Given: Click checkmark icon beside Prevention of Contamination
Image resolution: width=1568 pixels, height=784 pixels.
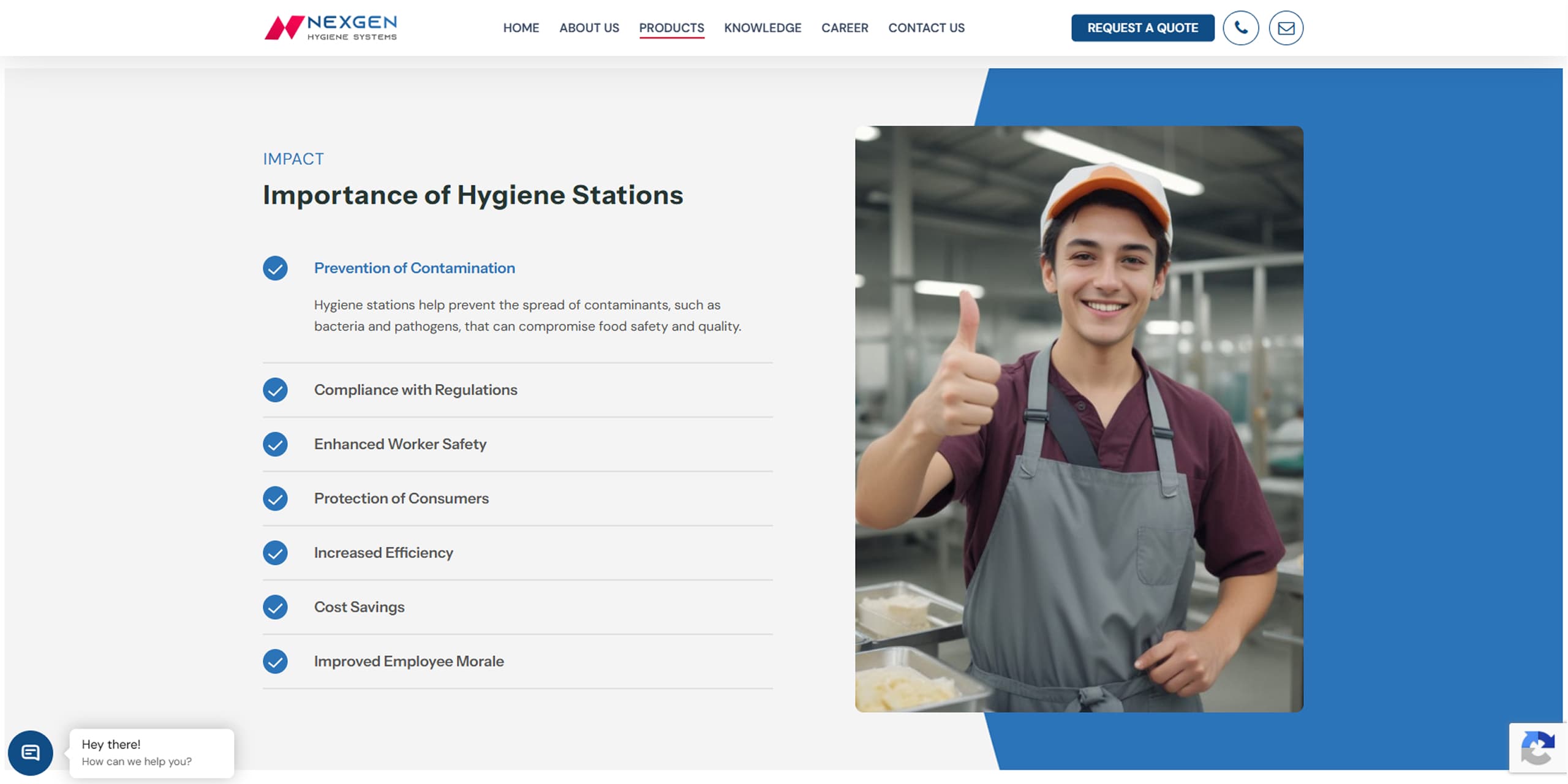Looking at the screenshot, I should coord(275,268).
